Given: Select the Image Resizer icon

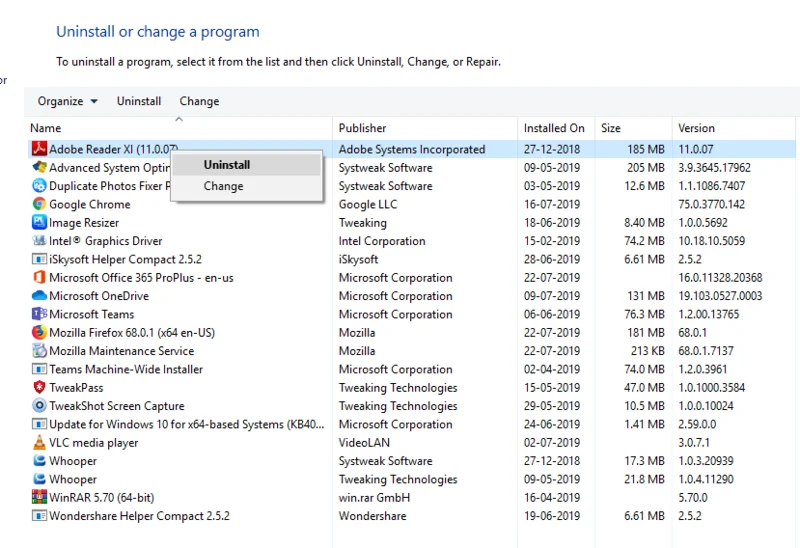Looking at the screenshot, I should click(x=39, y=222).
